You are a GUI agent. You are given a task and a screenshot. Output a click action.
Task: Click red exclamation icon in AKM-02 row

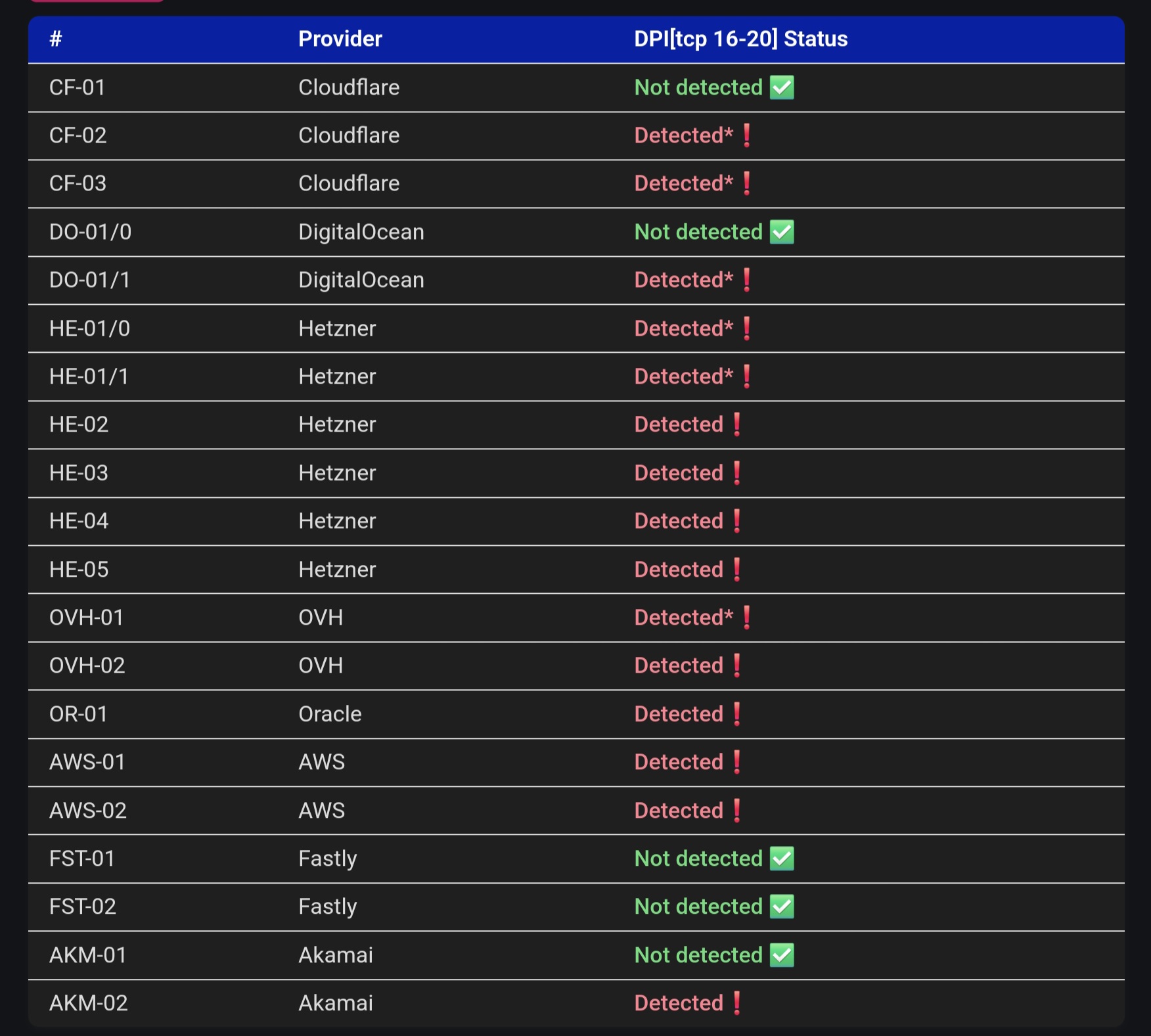click(x=737, y=1003)
